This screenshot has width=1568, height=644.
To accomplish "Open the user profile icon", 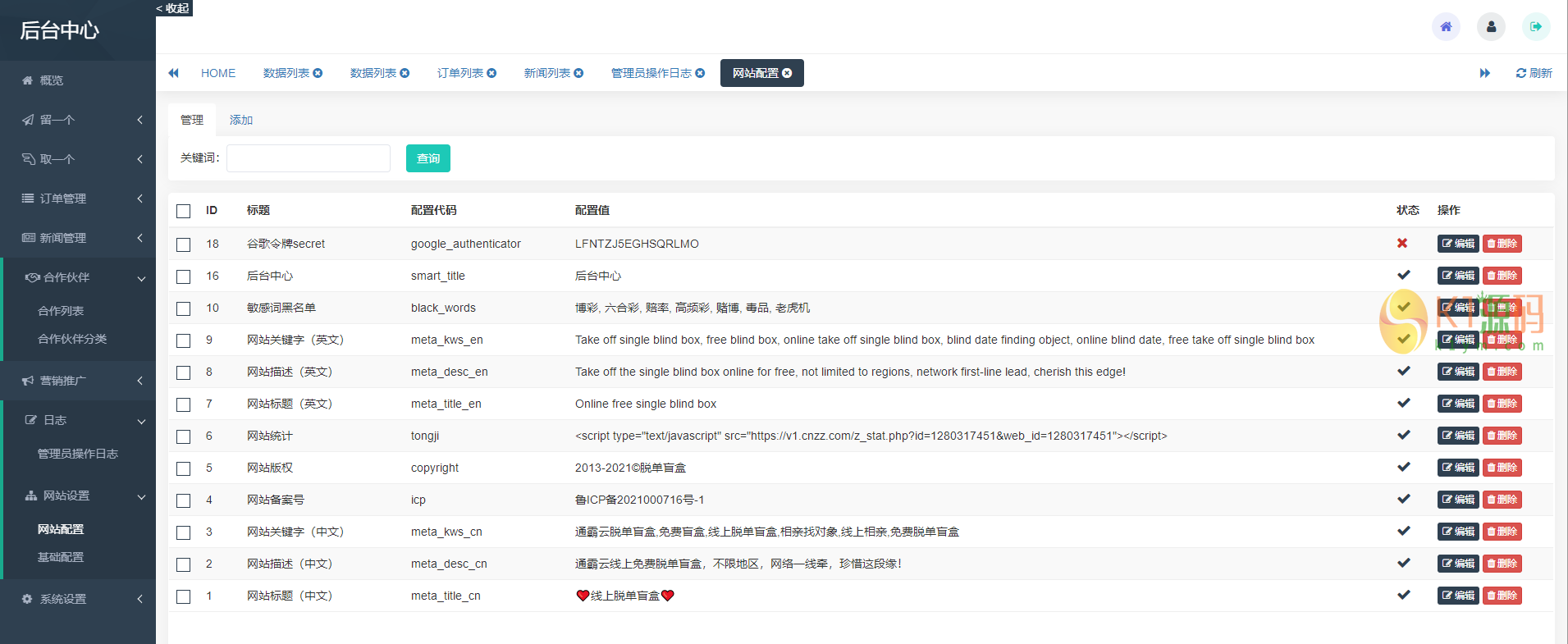I will pyautogui.click(x=1491, y=27).
